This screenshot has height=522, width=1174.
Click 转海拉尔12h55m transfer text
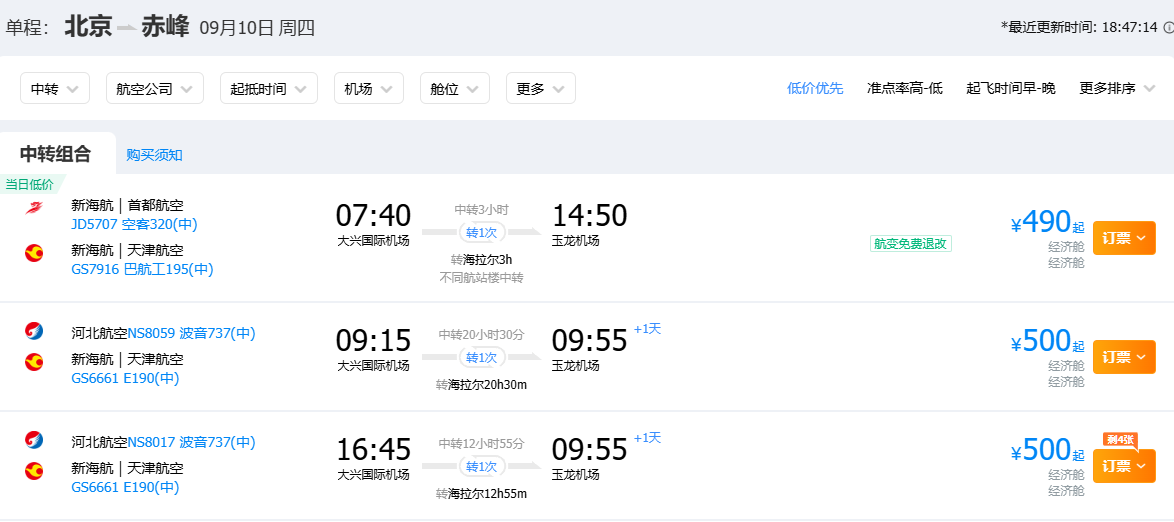[x=481, y=494]
